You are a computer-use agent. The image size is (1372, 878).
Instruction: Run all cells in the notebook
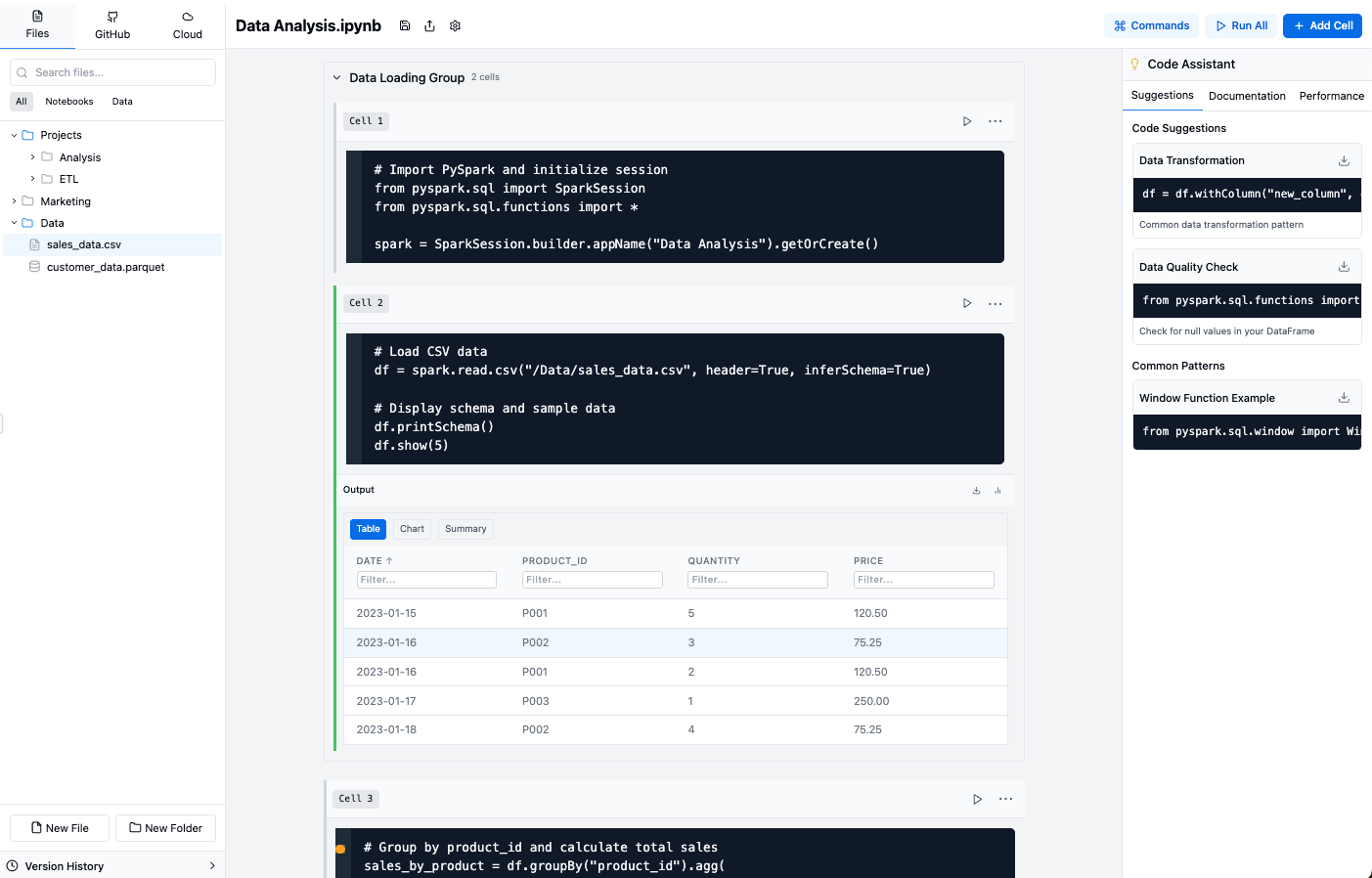(1240, 25)
